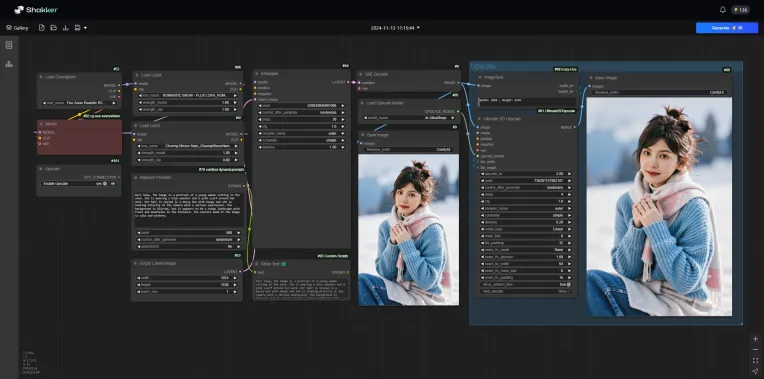Decrease height in Empty Latent Image
This screenshot has height=379, width=764.
tap(139, 285)
